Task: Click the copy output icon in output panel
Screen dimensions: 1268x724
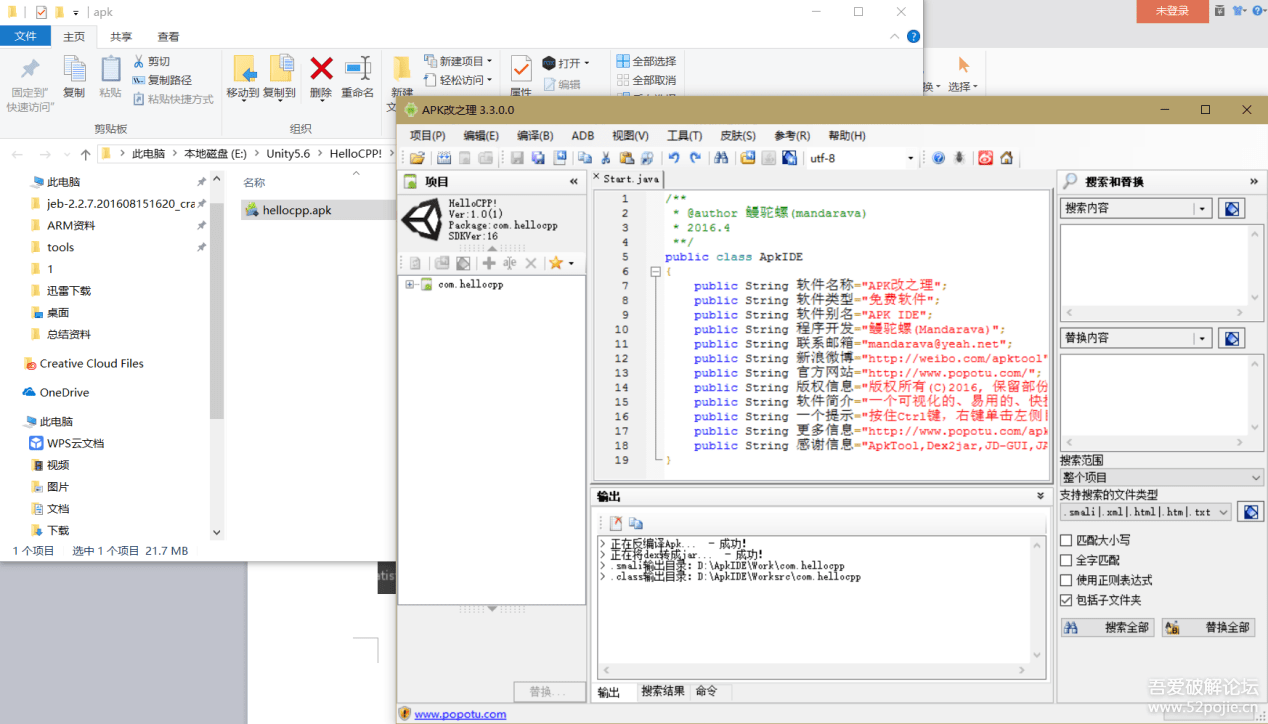Action: coord(636,523)
